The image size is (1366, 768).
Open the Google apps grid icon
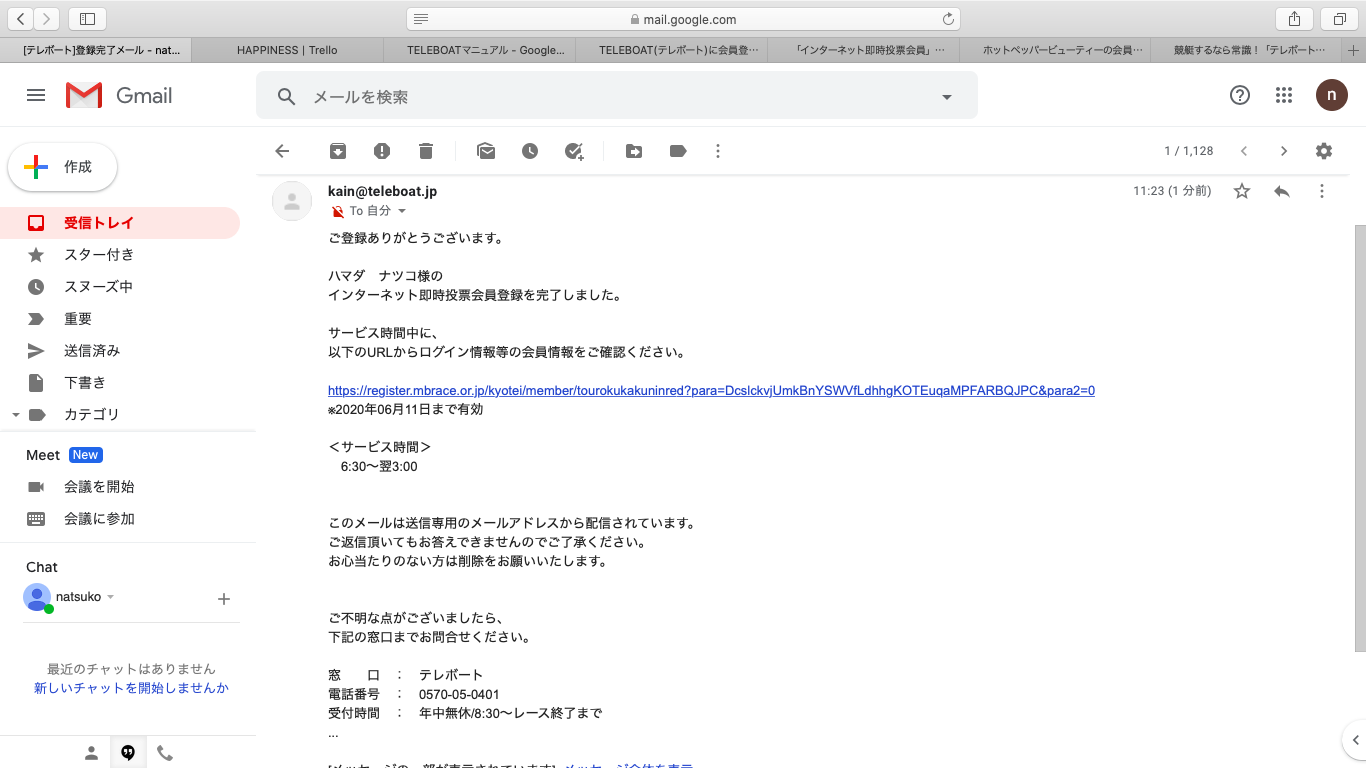pyautogui.click(x=1284, y=95)
